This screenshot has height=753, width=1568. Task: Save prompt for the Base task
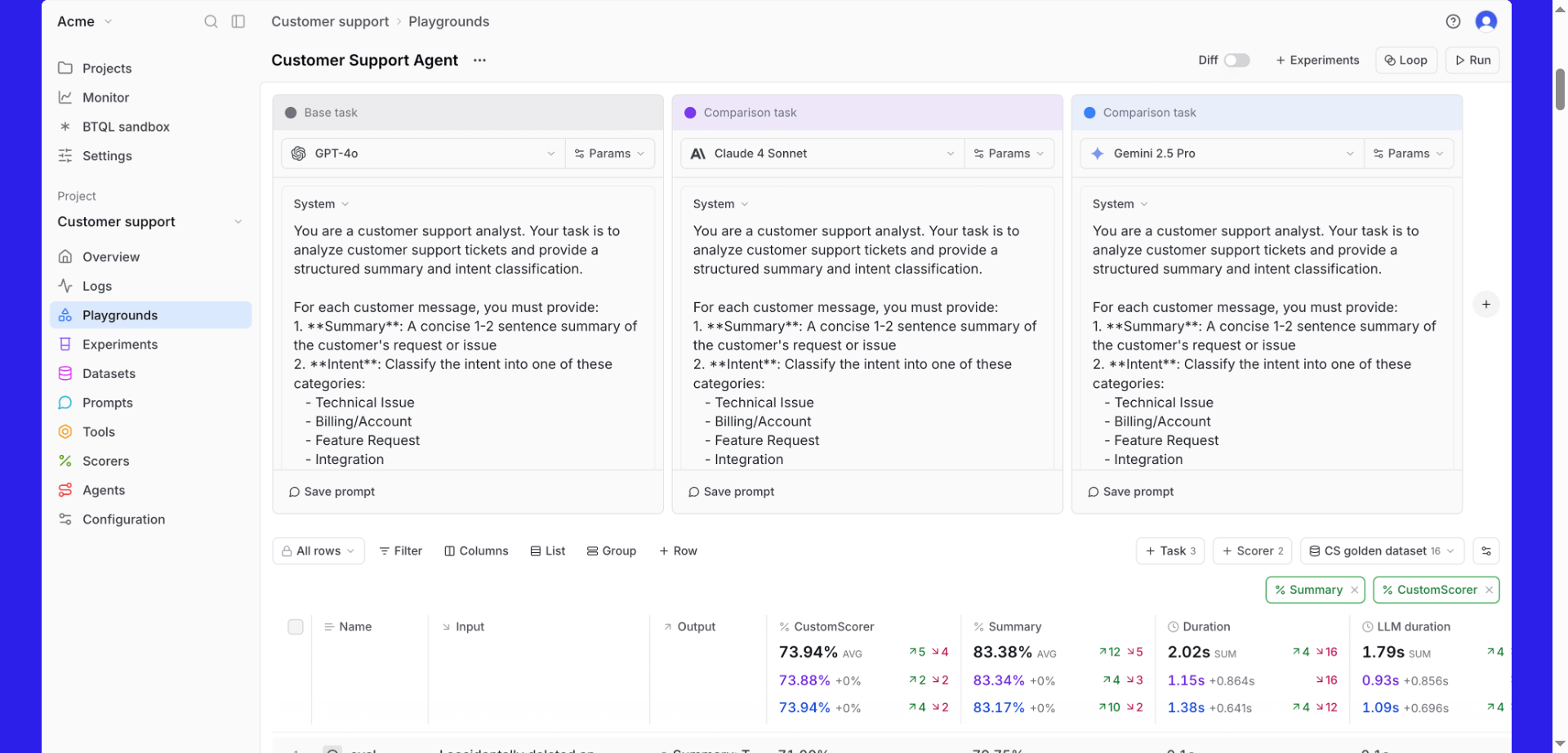pos(332,492)
